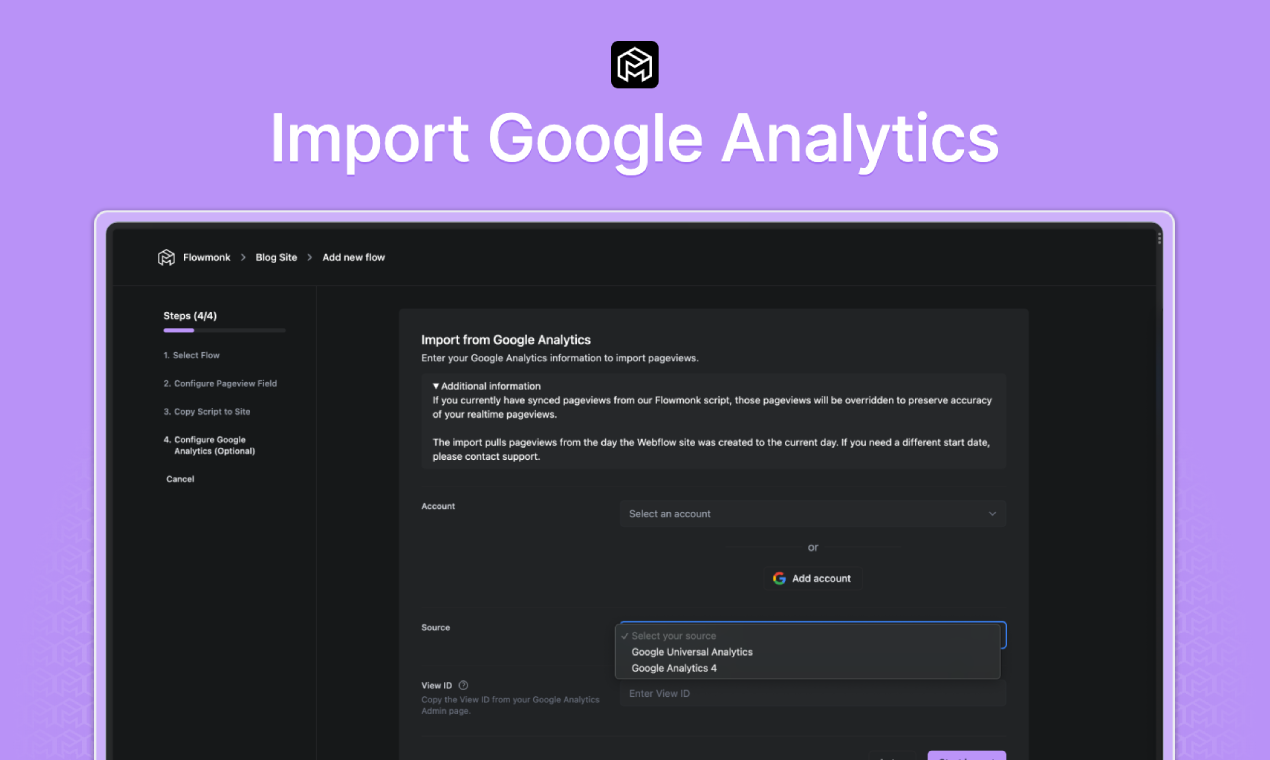Click the chevron after Blog Site breadcrumb
This screenshot has height=760, width=1270.
click(310, 258)
